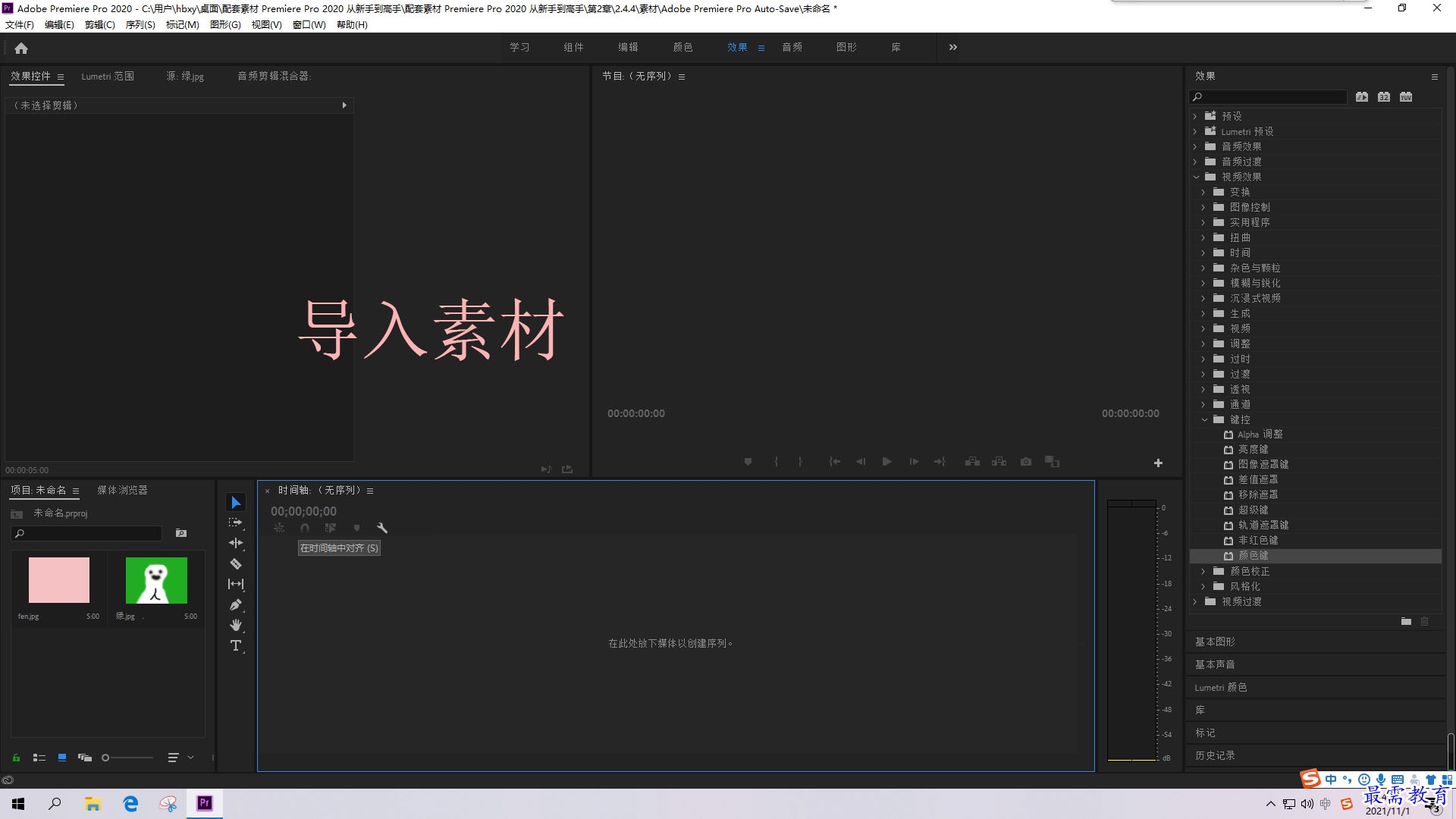Click the Extract button

(x=999, y=462)
